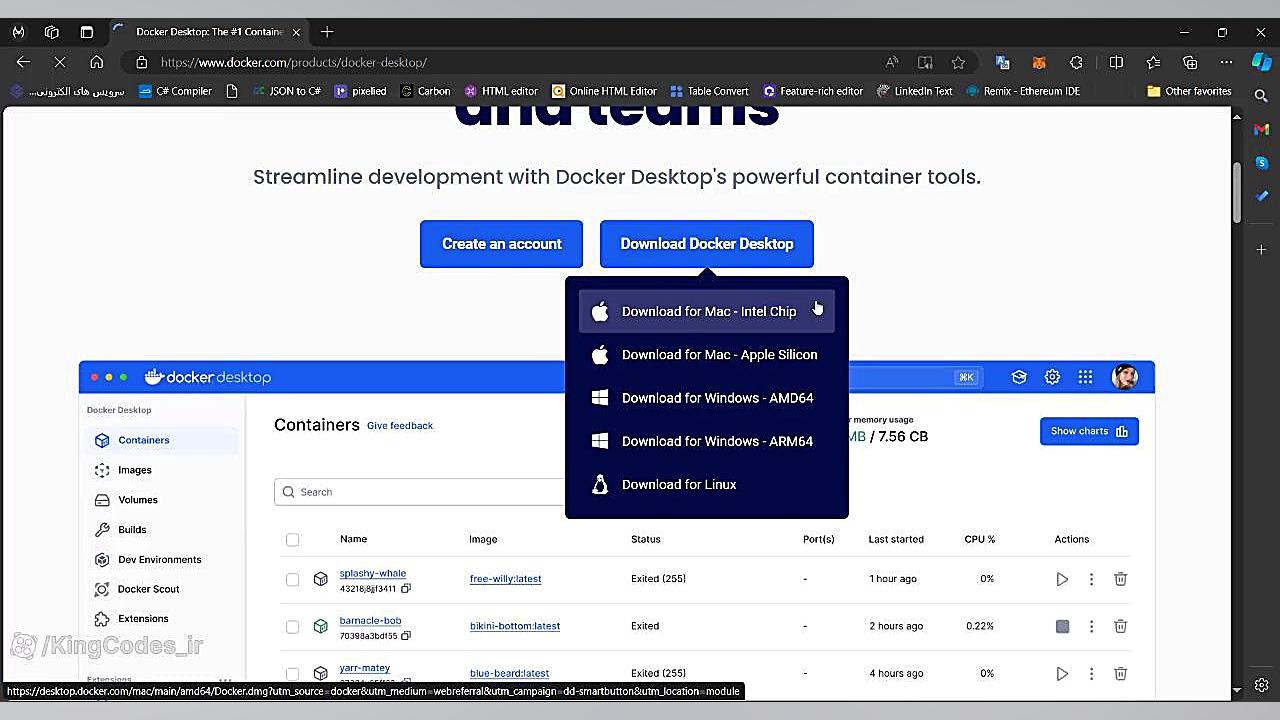Select Dev Environments in Docker sidebar

(x=162, y=560)
